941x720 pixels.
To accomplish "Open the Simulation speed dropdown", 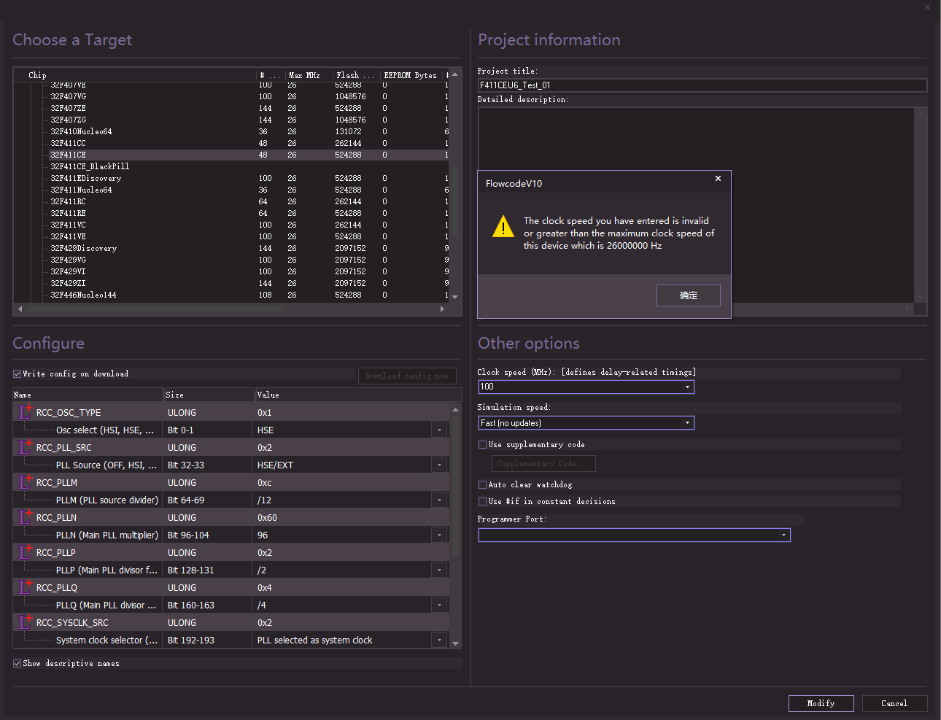I will [x=687, y=423].
